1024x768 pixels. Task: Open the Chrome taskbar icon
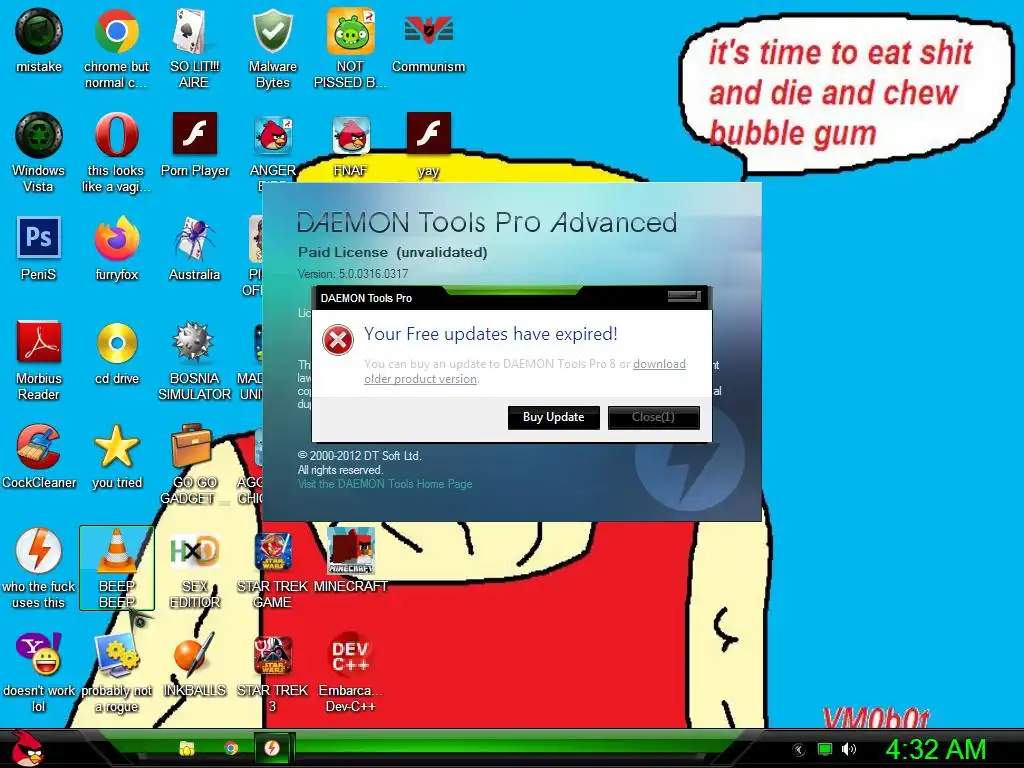point(230,748)
